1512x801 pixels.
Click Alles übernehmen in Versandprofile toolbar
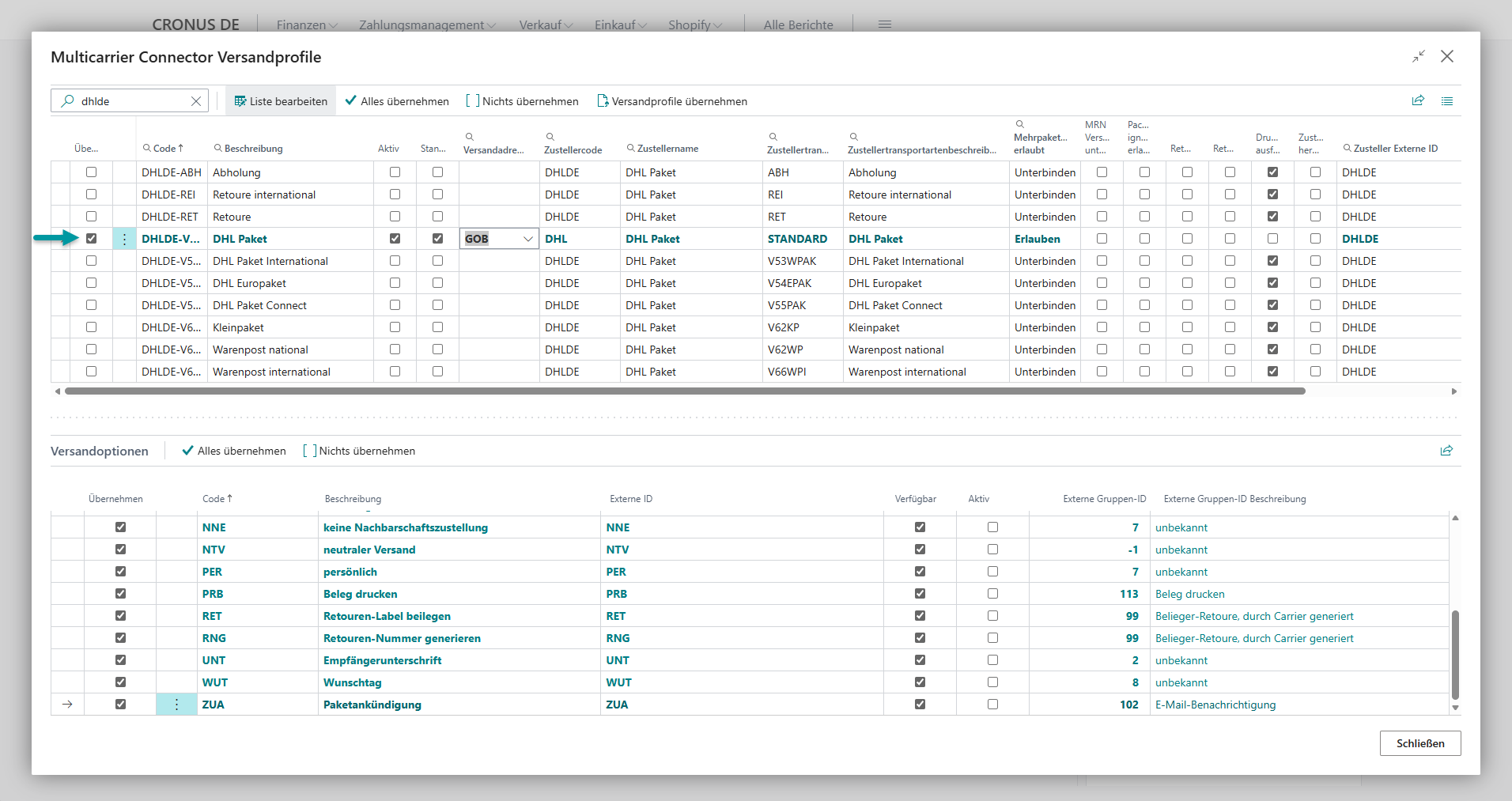pyautogui.click(x=397, y=101)
